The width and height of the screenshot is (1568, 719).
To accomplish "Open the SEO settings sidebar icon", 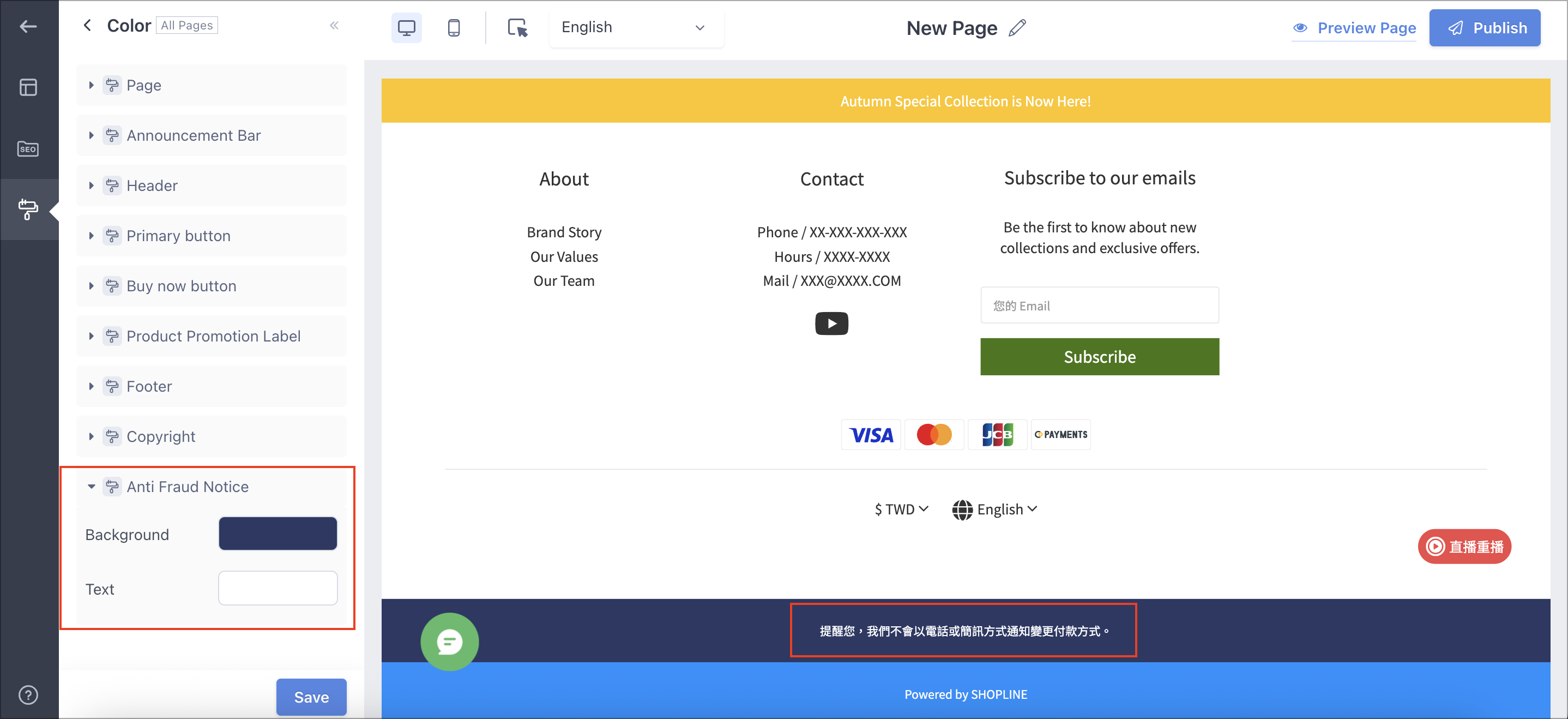I will tap(28, 148).
